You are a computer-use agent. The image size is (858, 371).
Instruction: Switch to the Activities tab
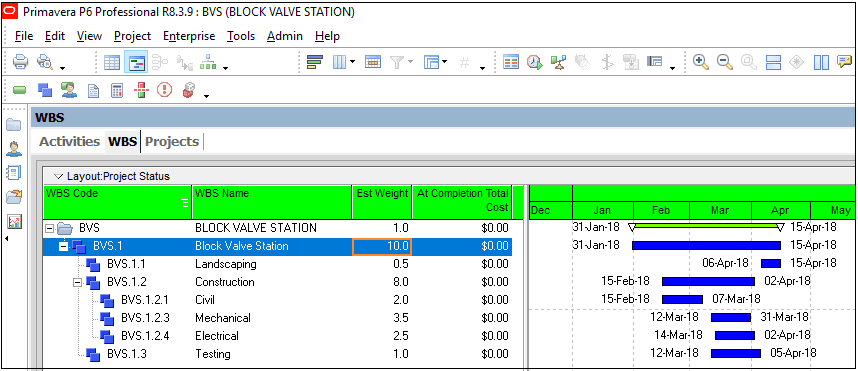(69, 141)
